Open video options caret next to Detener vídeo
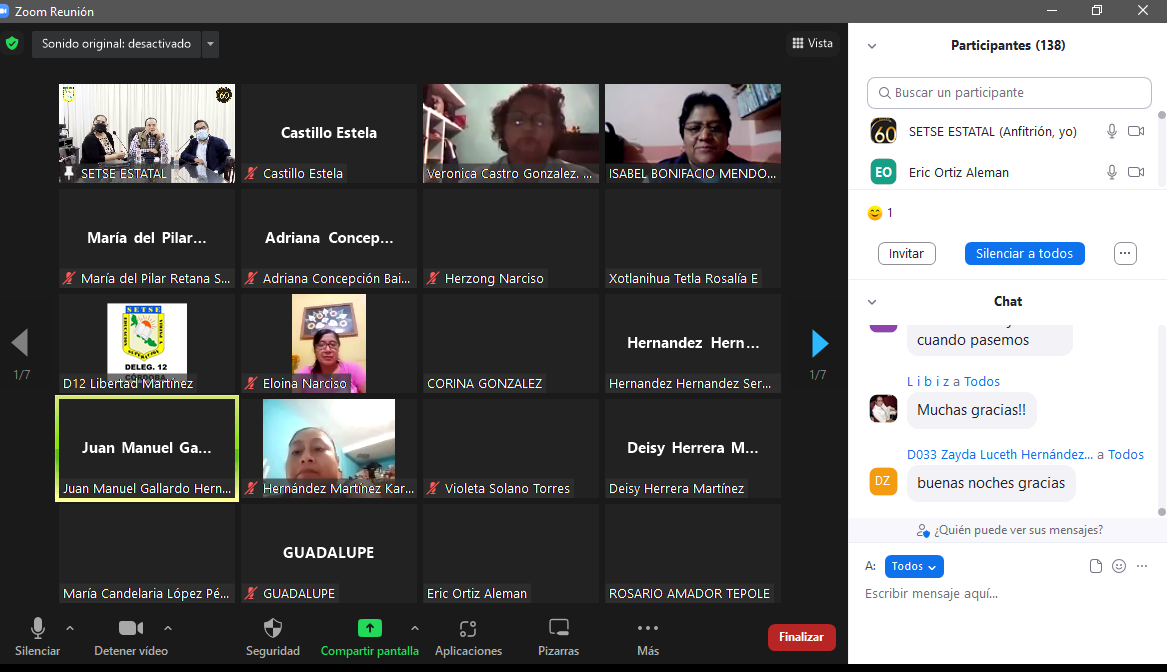The height and width of the screenshot is (672, 1167). pos(168,628)
